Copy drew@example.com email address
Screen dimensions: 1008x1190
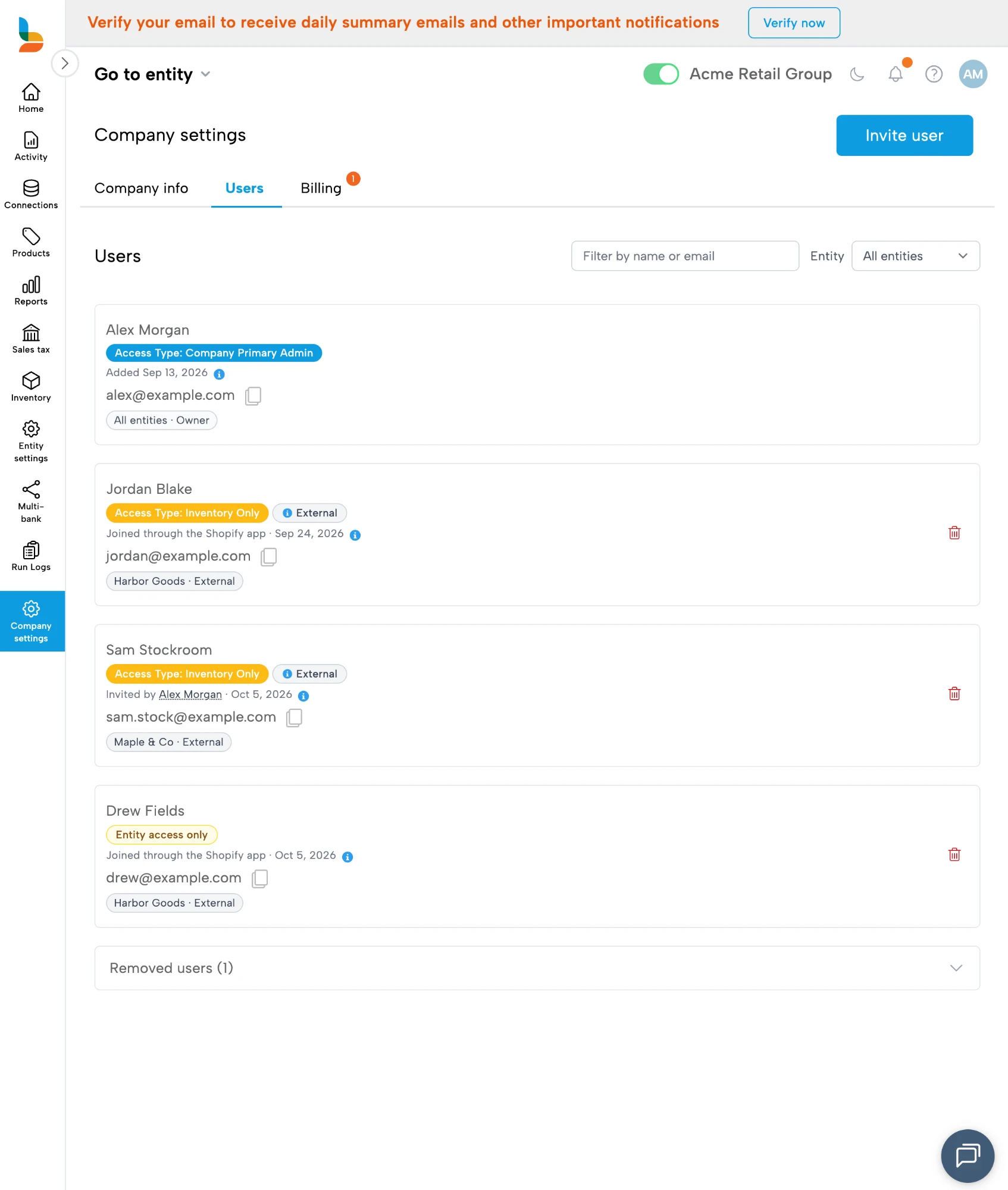coord(260,879)
